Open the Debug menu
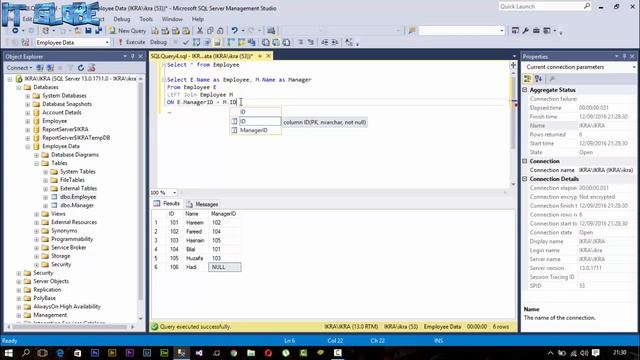 (122, 19)
